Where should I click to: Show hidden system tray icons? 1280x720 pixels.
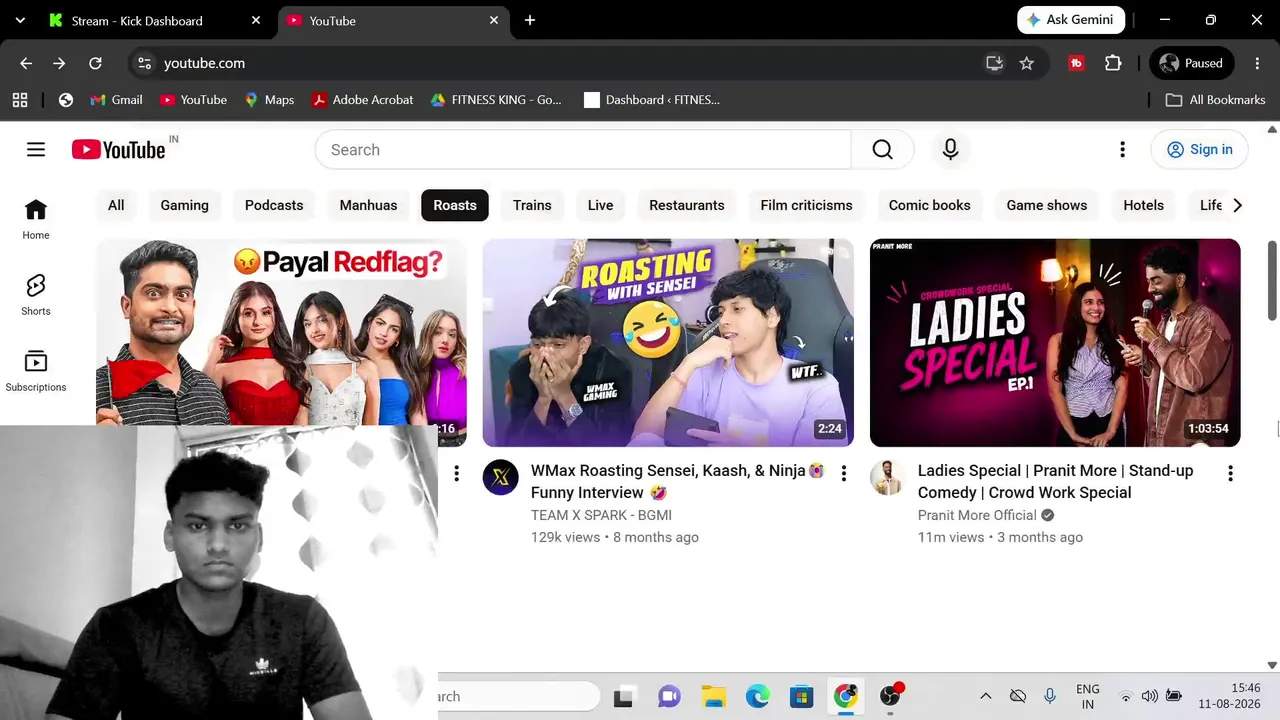pos(985,697)
